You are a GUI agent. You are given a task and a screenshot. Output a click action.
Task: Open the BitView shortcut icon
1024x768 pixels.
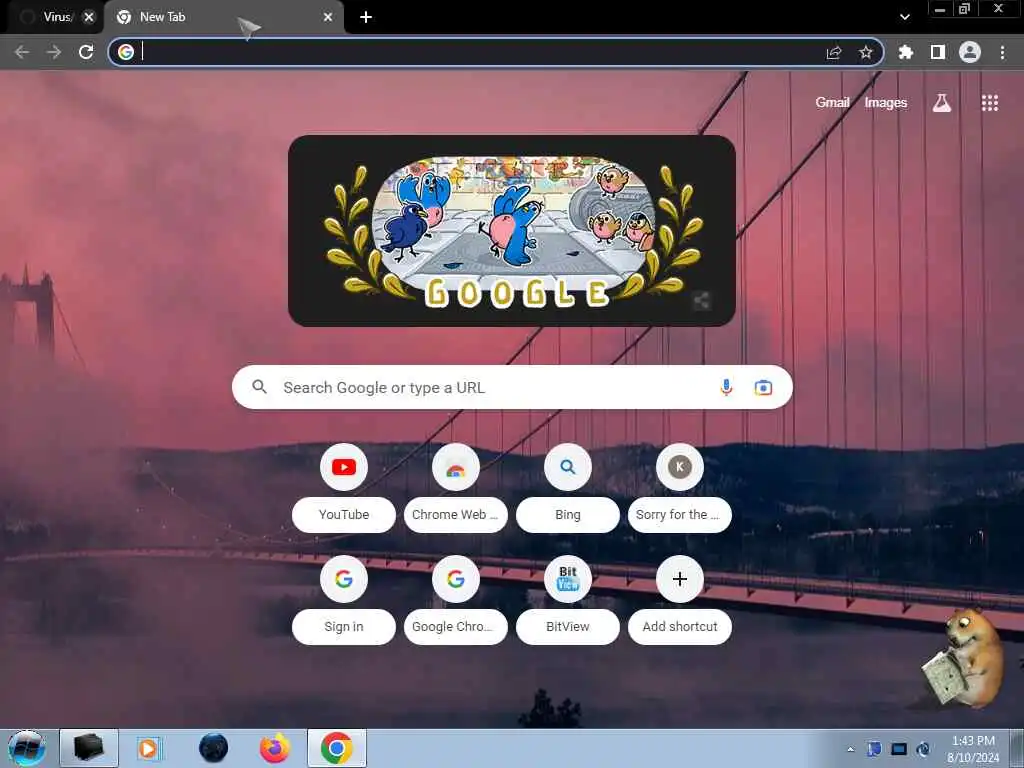click(568, 579)
